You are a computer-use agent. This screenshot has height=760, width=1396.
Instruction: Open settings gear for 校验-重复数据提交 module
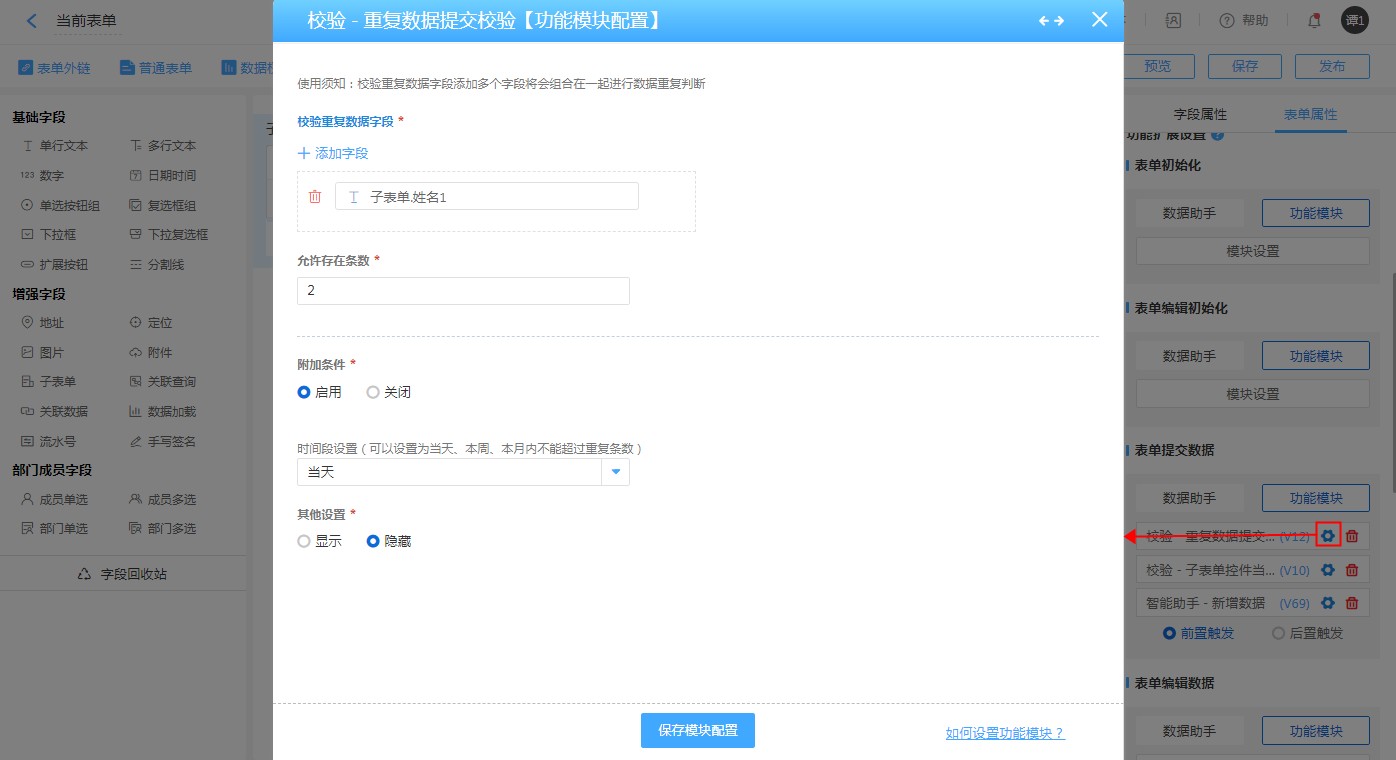click(1328, 536)
